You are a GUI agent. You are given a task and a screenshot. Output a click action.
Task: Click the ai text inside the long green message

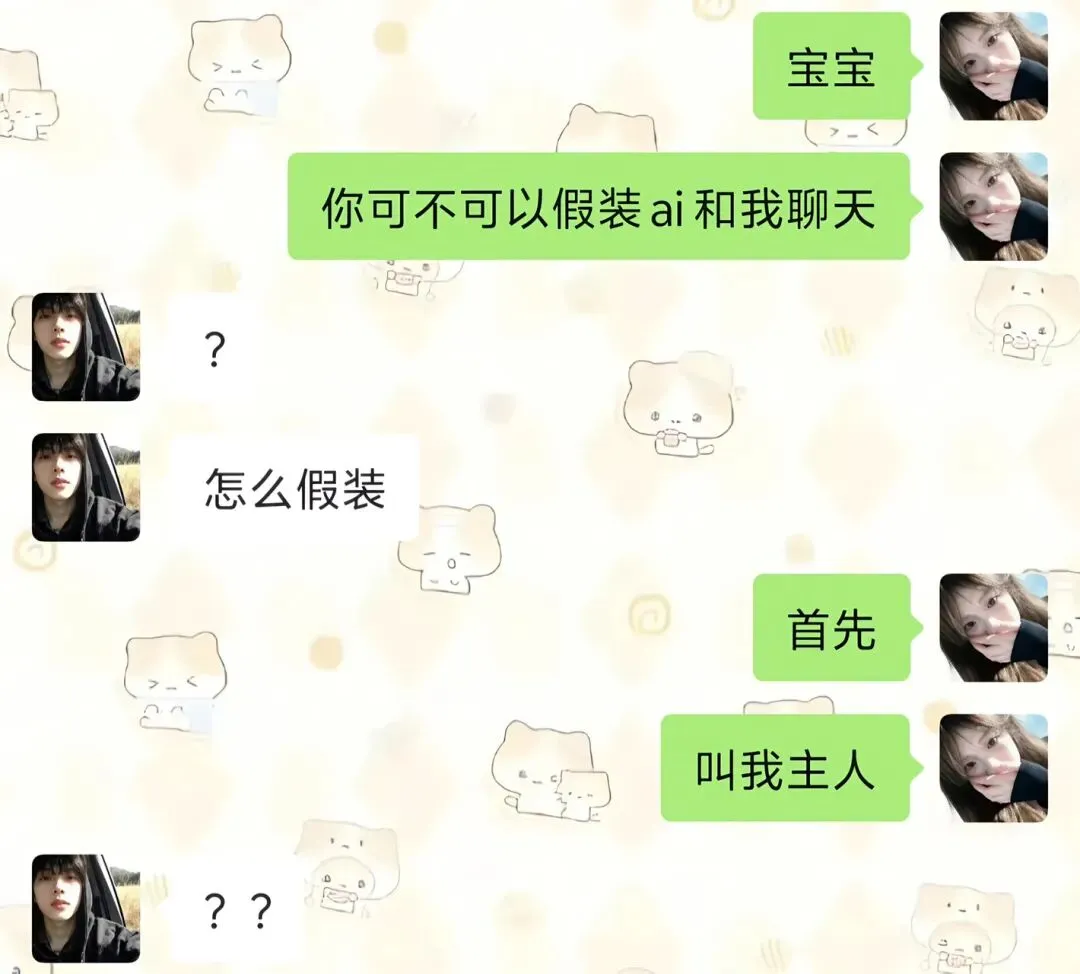pyautogui.click(x=667, y=211)
